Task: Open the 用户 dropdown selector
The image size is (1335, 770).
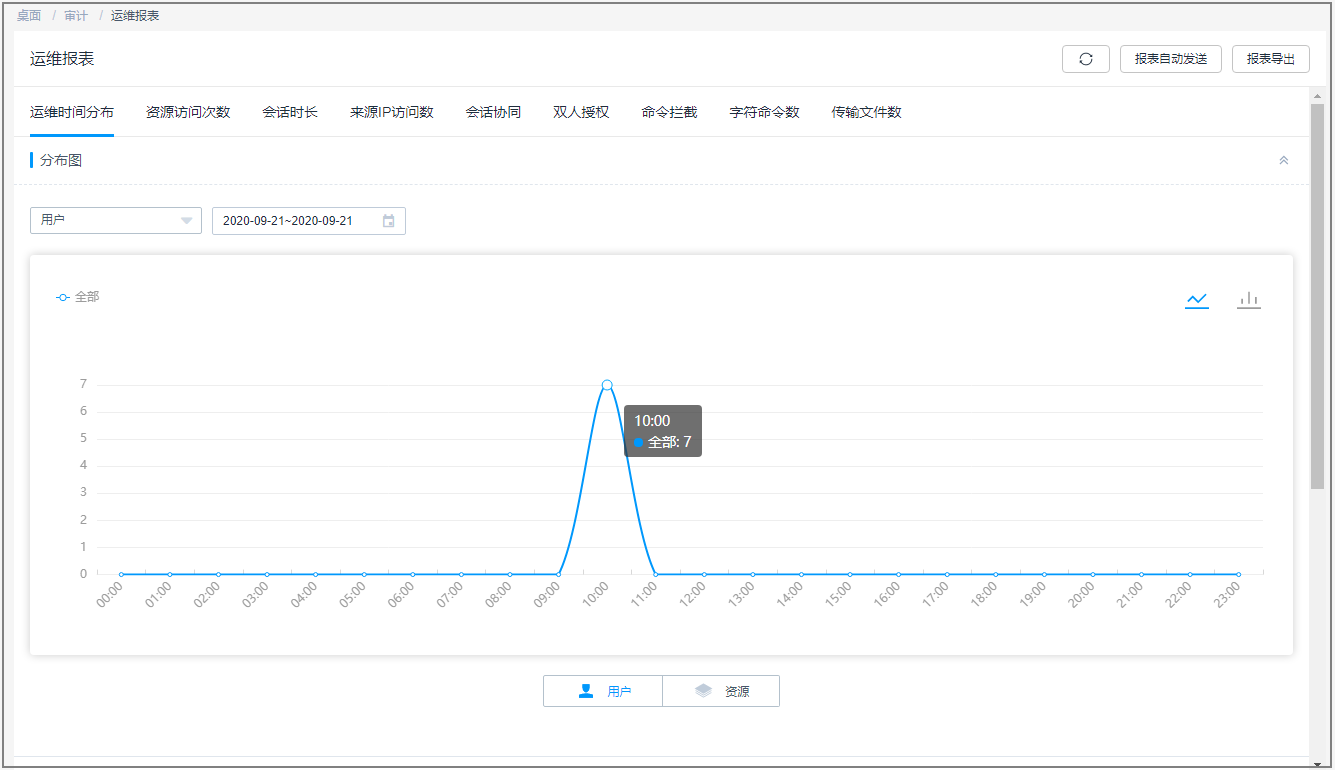Action: point(116,220)
